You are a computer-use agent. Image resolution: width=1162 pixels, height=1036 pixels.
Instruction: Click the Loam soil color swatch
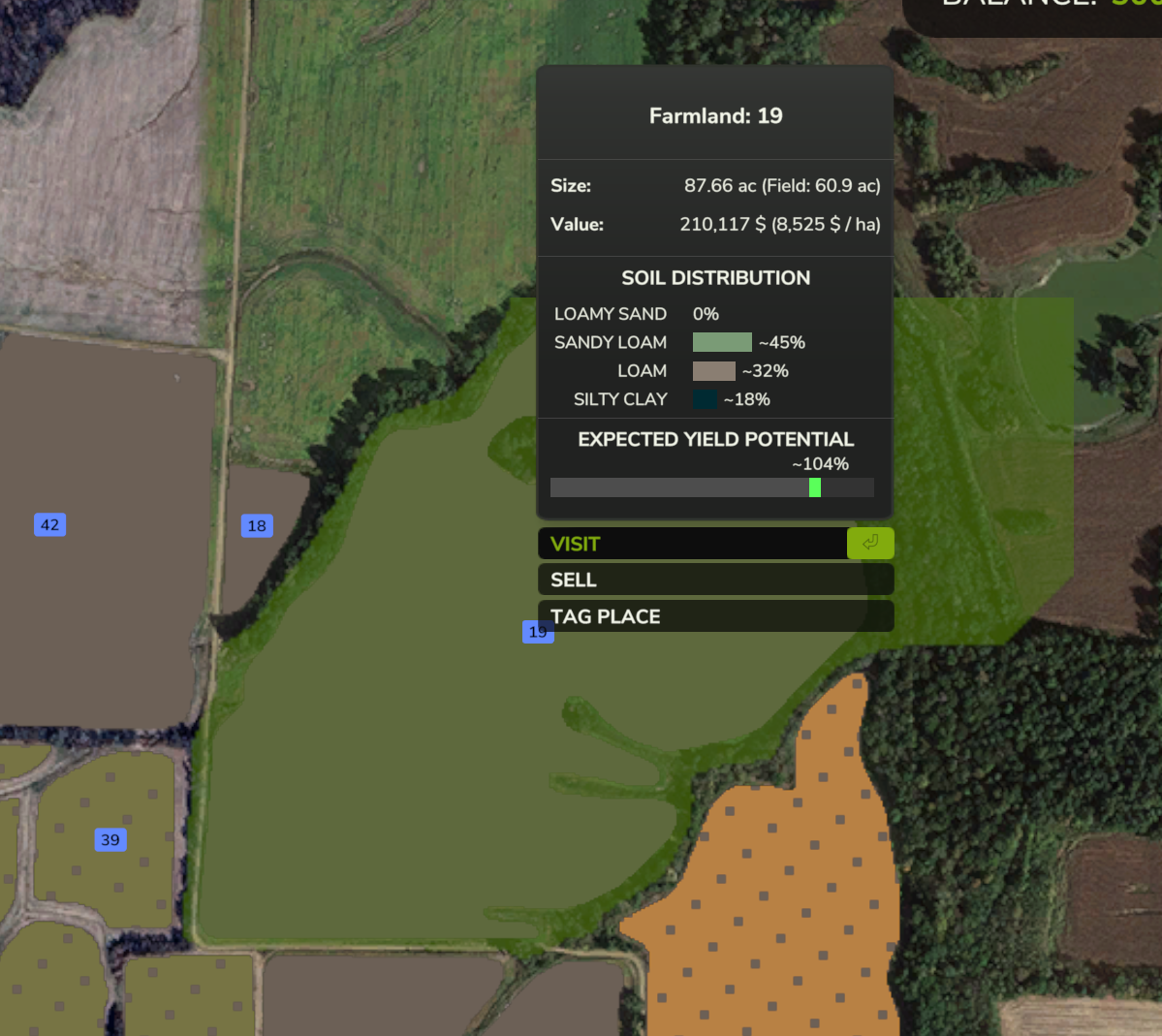tap(713, 371)
